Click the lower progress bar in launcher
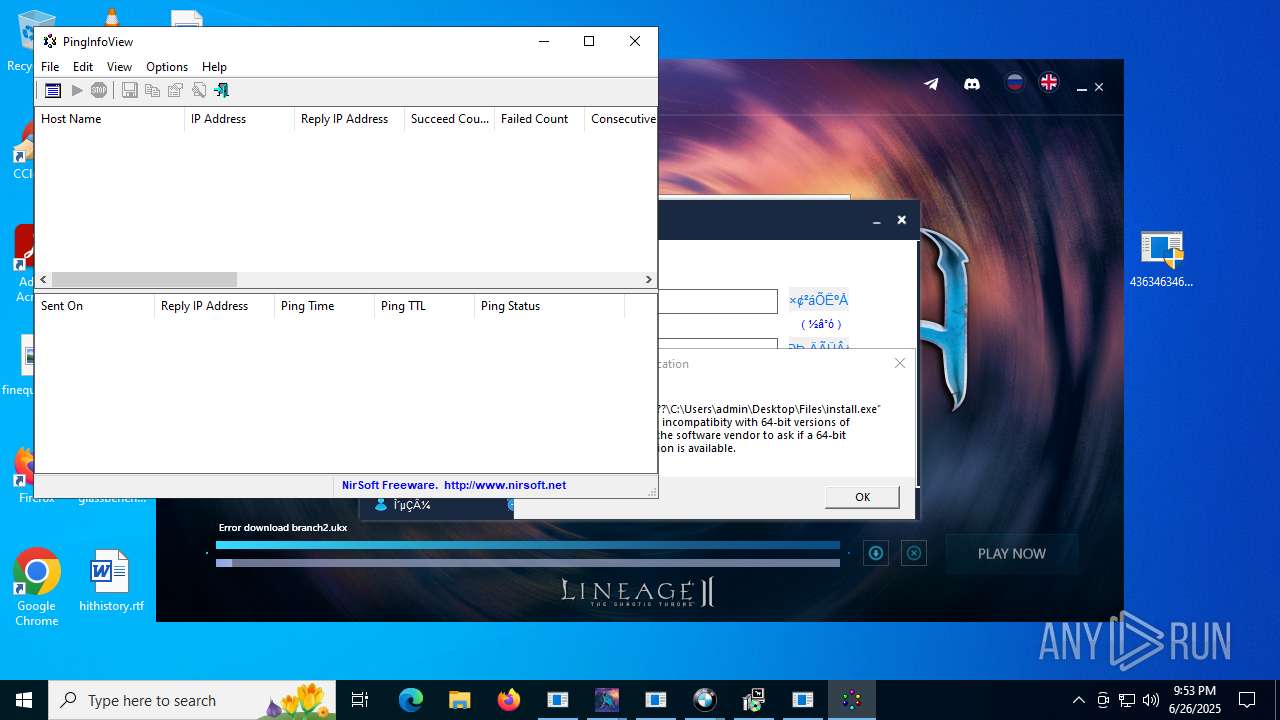 [528, 563]
